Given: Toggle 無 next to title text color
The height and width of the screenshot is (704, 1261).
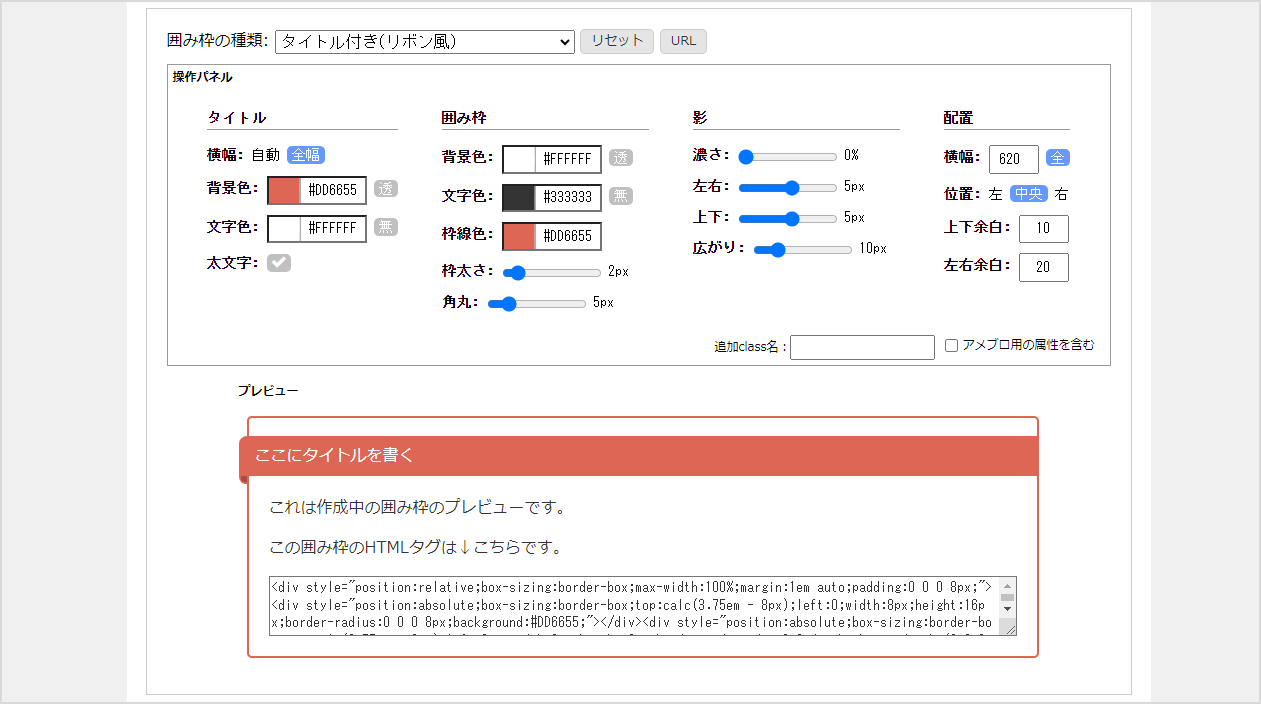Looking at the screenshot, I should pyautogui.click(x=386, y=227).
